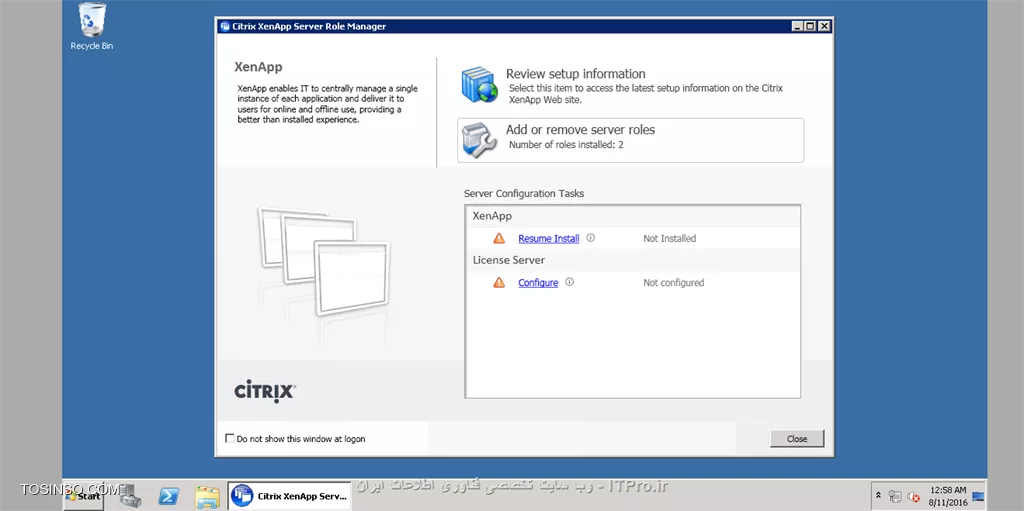Viewport: 1024px width, 511px height.
Task: Click the Resume Install link
Action: (x=549, y=239)
